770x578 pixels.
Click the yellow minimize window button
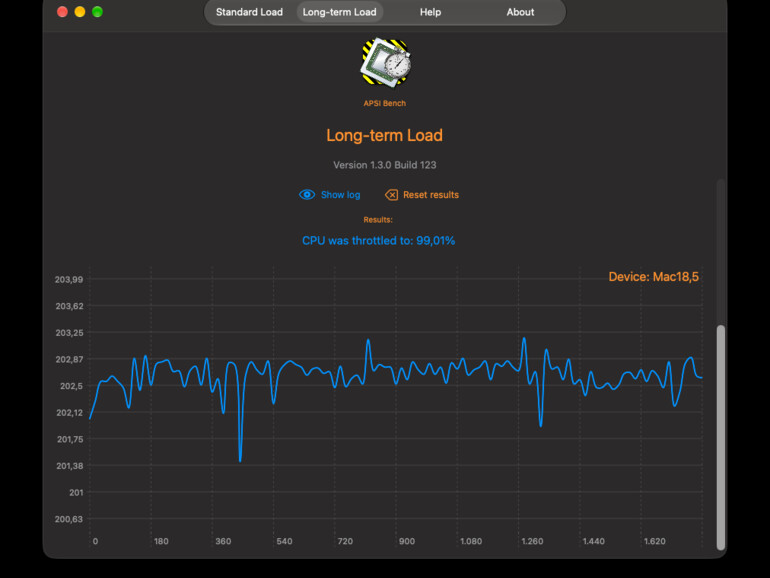(x=80, y=12)
